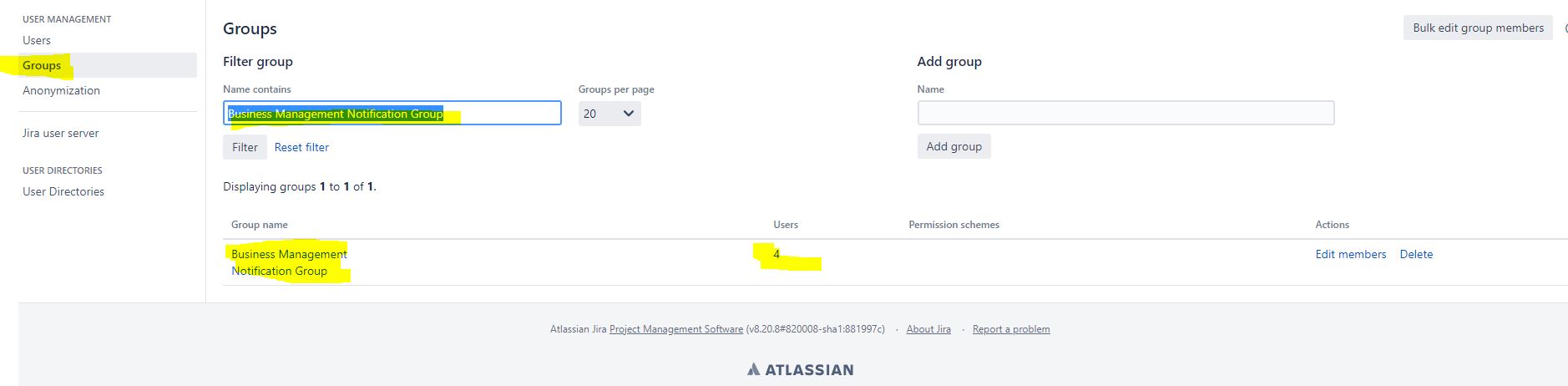Click the Add group Name field

[1125, 113]
